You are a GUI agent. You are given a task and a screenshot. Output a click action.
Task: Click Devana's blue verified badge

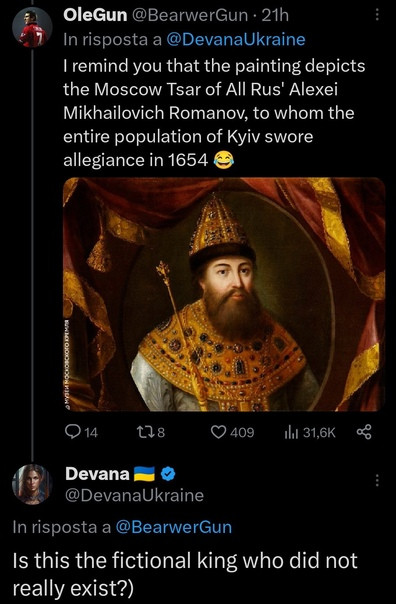click(168, 475)
